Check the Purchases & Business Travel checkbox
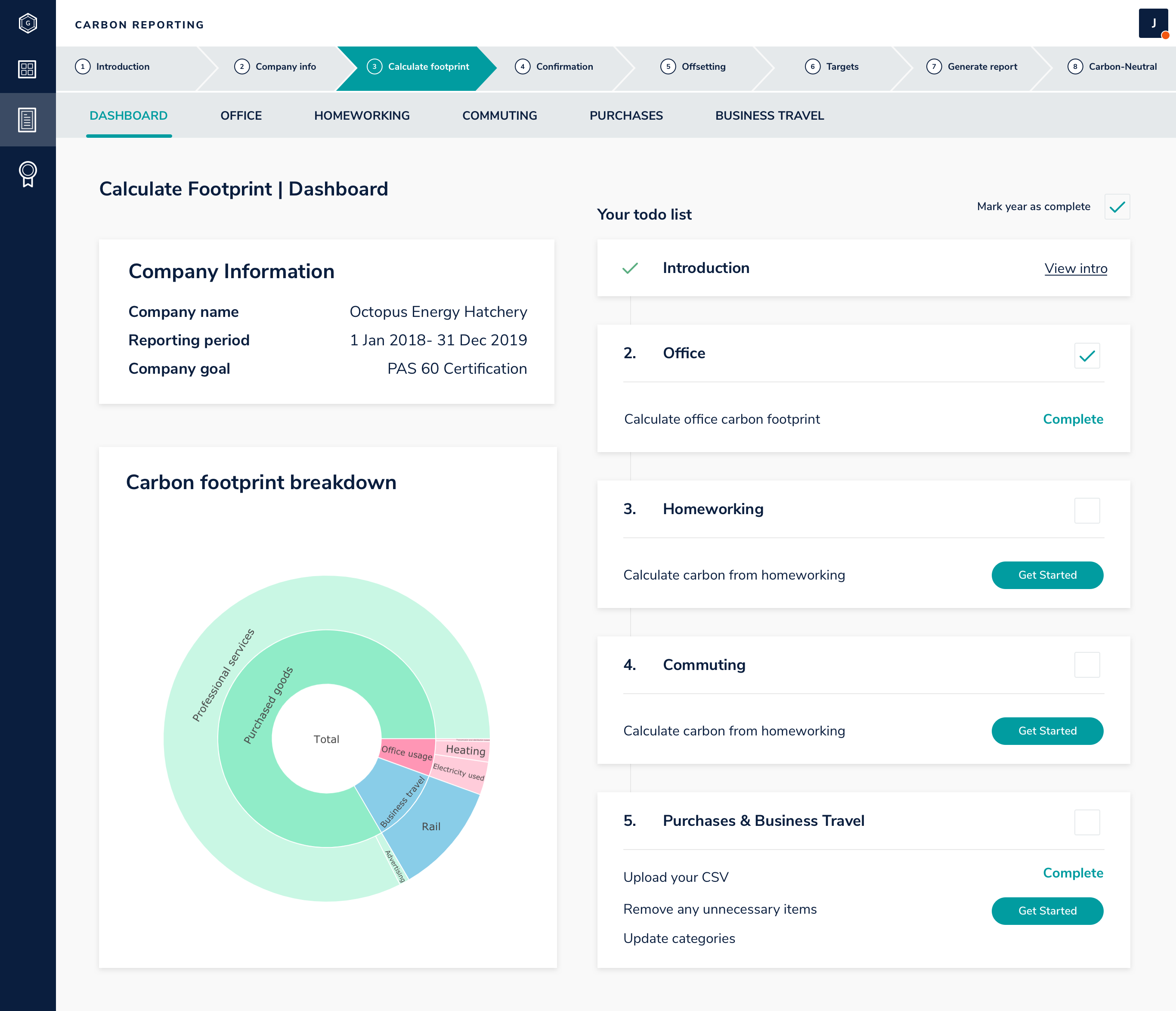 point(1087,822)
